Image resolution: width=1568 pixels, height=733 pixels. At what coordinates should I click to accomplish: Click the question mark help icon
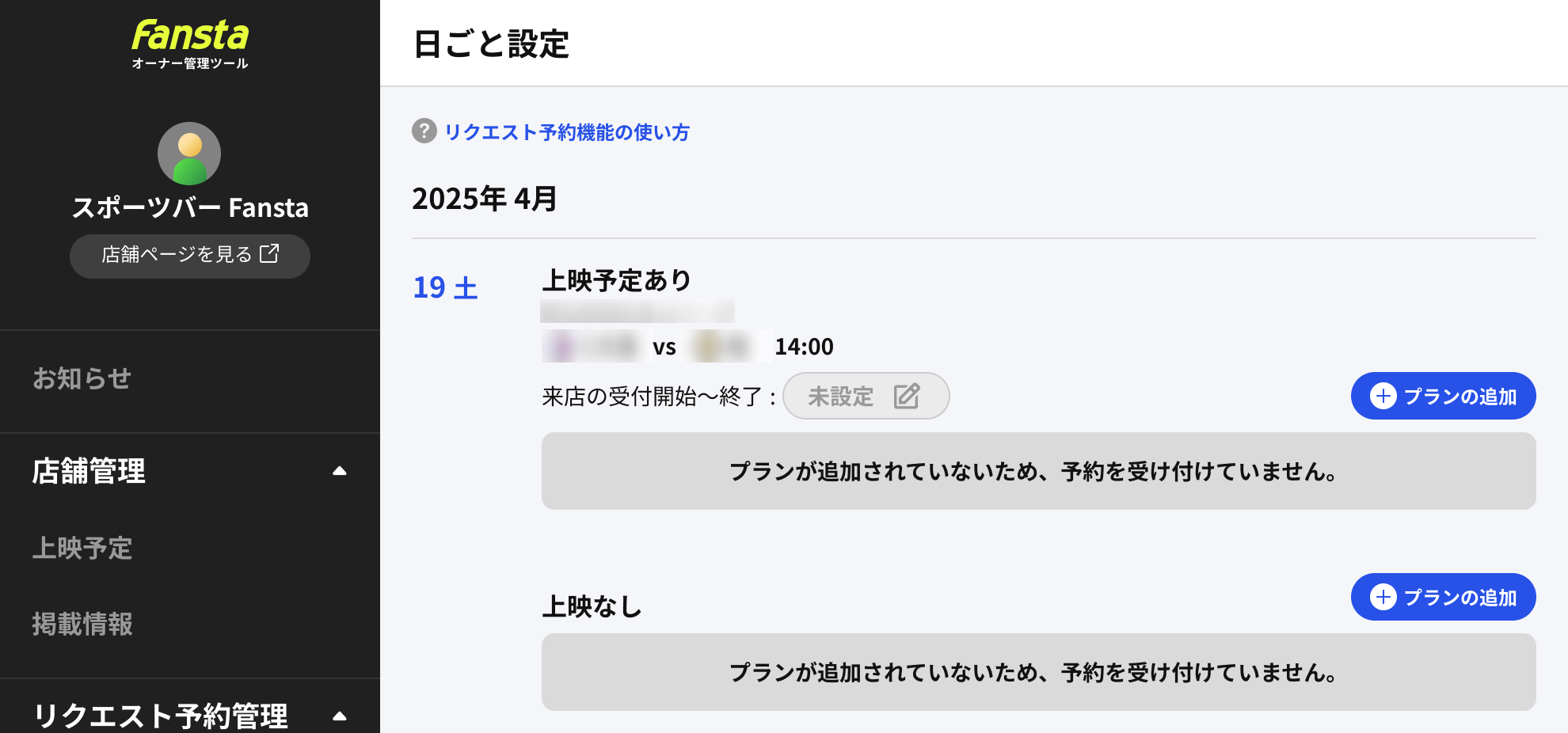tap(424, 131)
